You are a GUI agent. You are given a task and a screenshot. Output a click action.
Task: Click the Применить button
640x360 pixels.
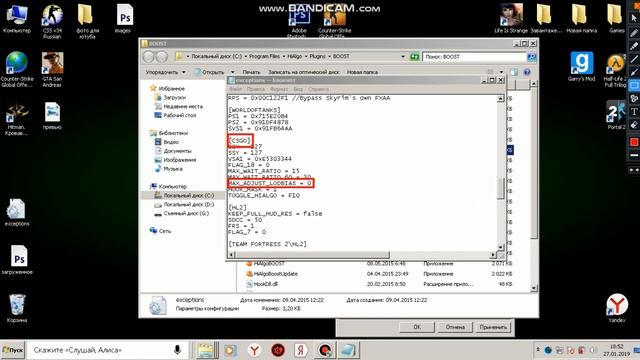[493, 327]
